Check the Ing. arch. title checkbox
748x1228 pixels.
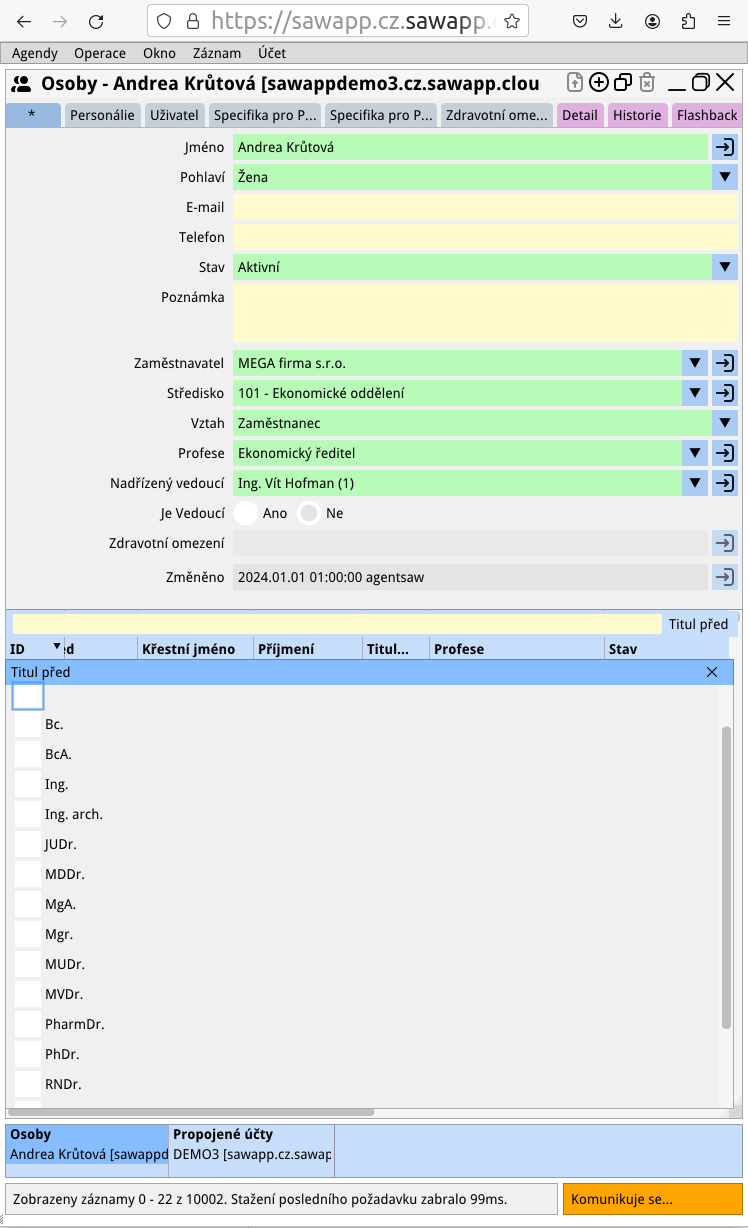coord(28,814)
